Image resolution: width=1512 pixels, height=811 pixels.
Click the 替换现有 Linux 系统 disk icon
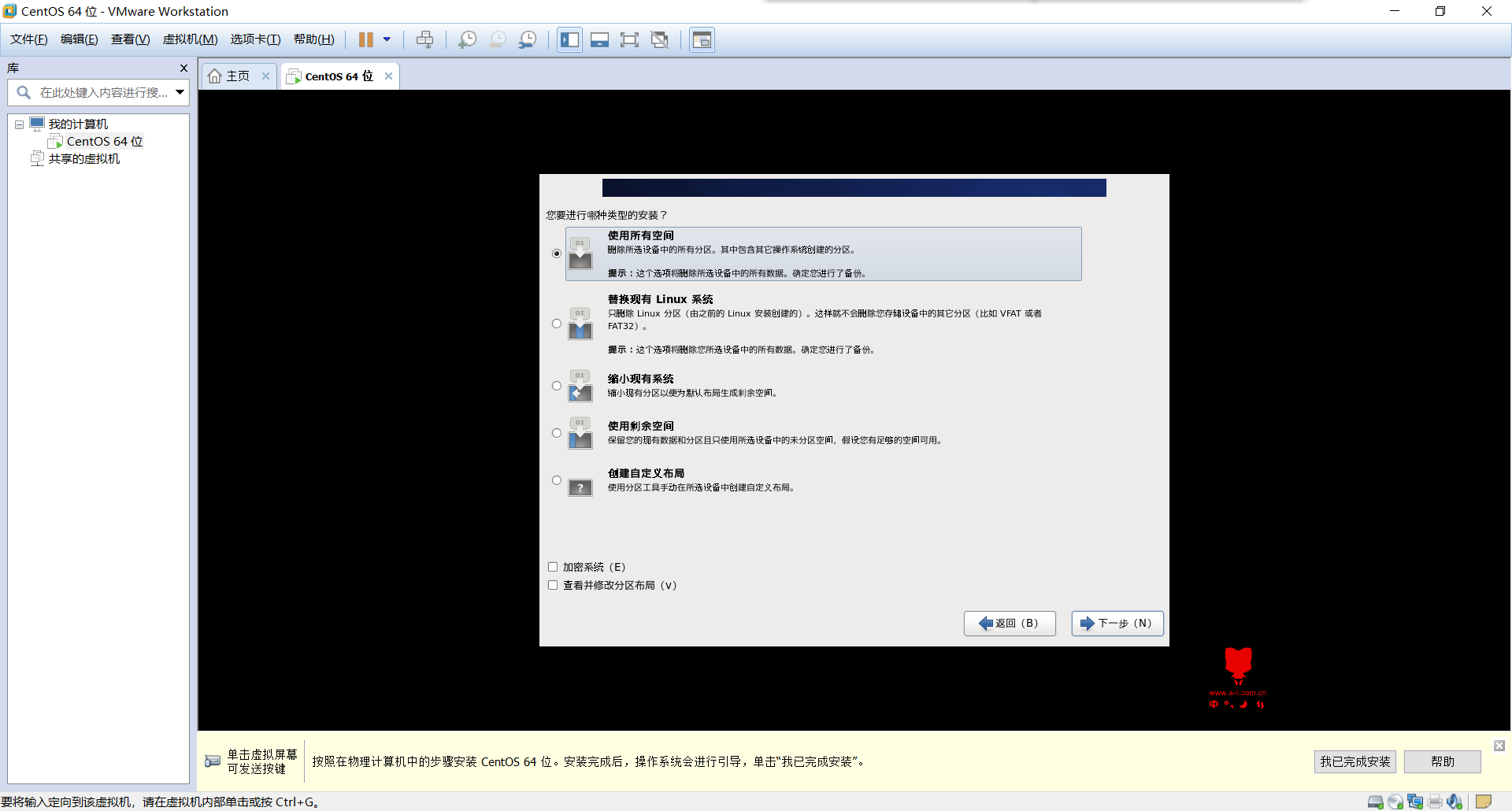[x=580, y=324]
